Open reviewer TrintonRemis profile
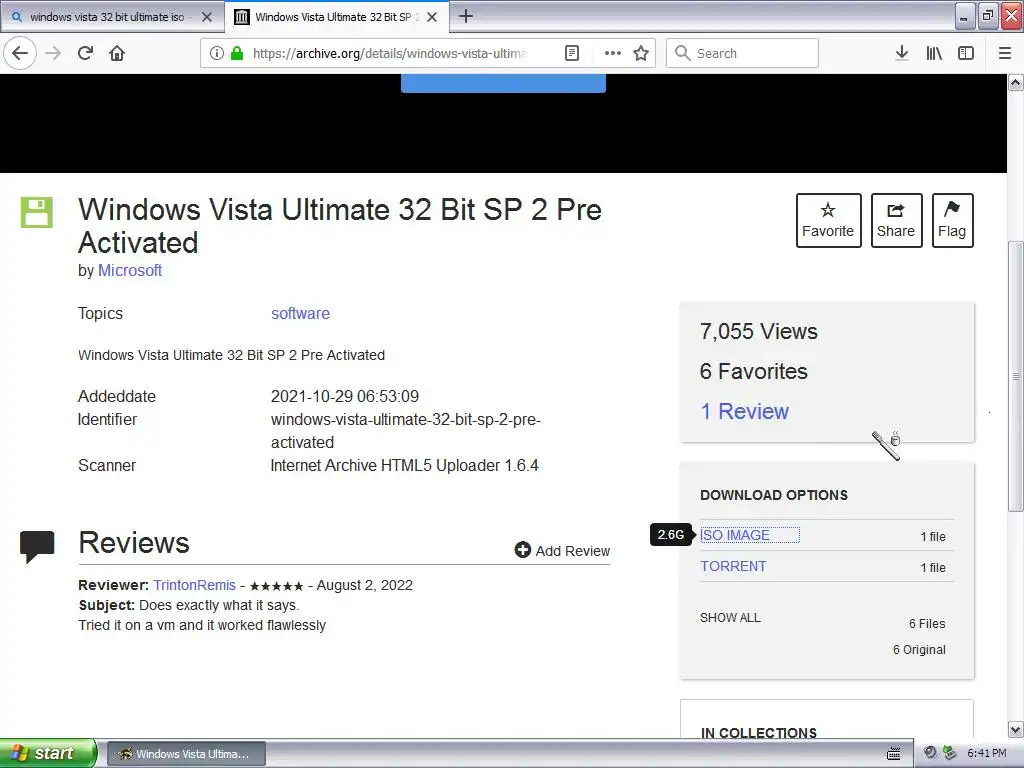This screenshot has height=768, width=1024. coord(194,585)
